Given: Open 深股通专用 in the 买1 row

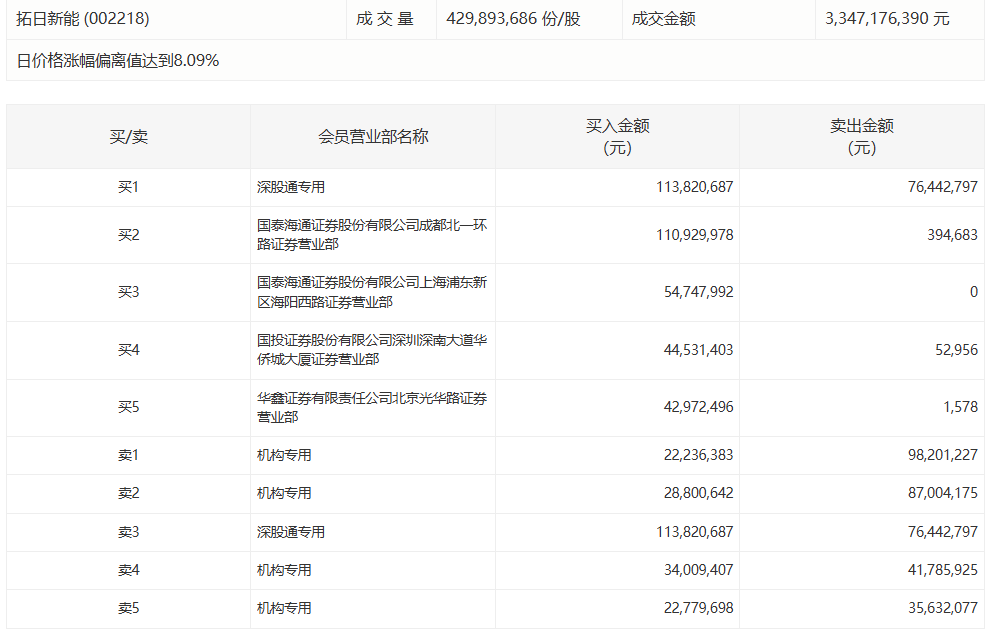Looking at the screenshot, I should pos(291,187).
